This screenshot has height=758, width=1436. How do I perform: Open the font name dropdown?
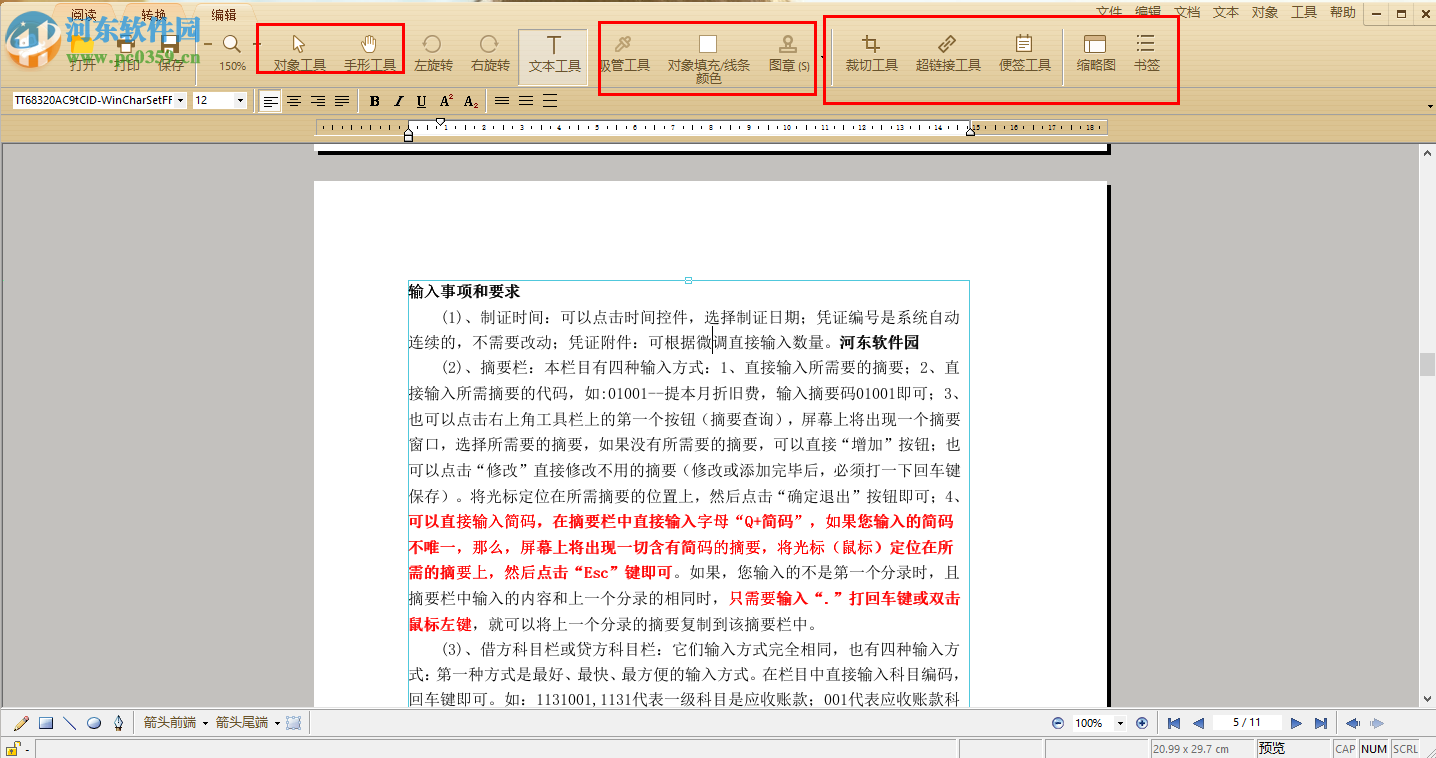click(182, 100)
